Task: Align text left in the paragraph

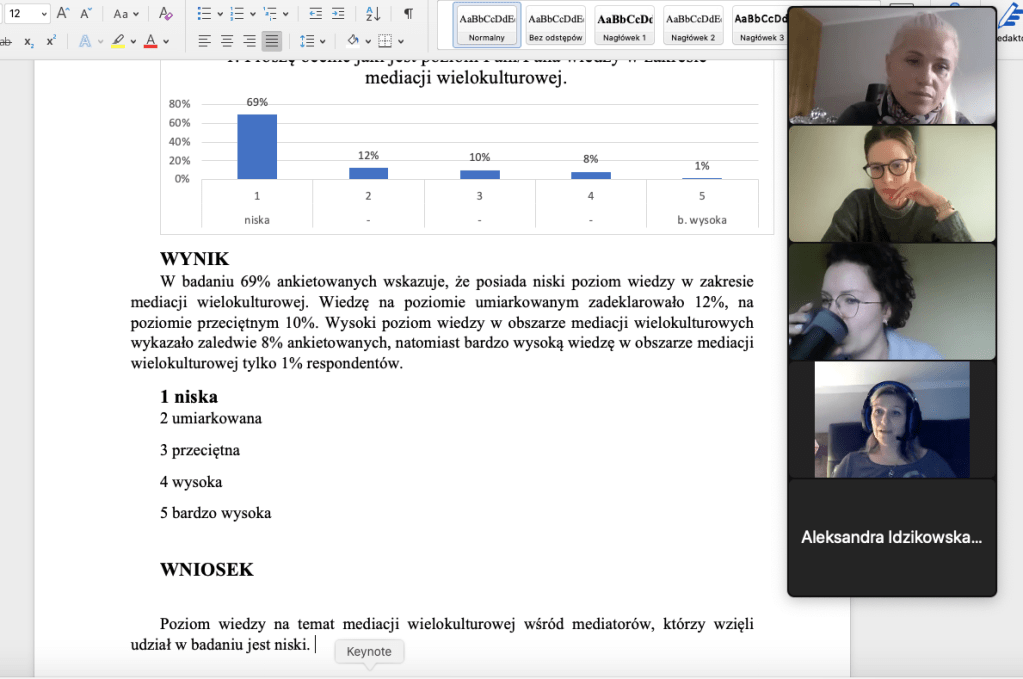Action: coord(205,41)
